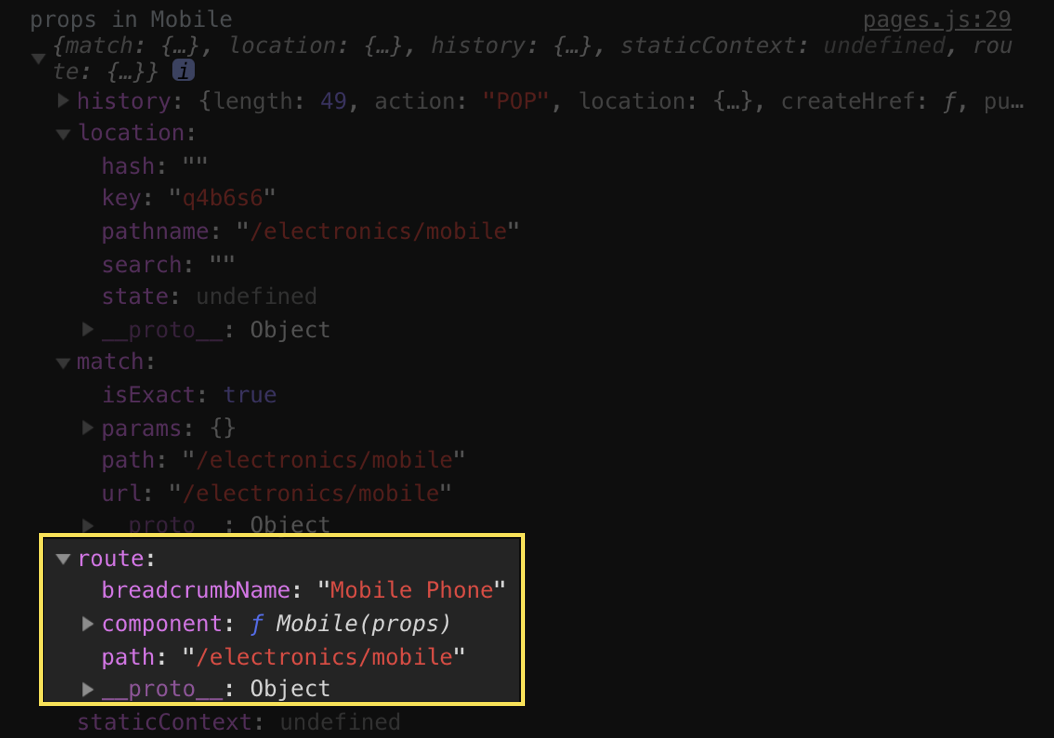Expand the component function Mobile(props)

tap(87, 623)
